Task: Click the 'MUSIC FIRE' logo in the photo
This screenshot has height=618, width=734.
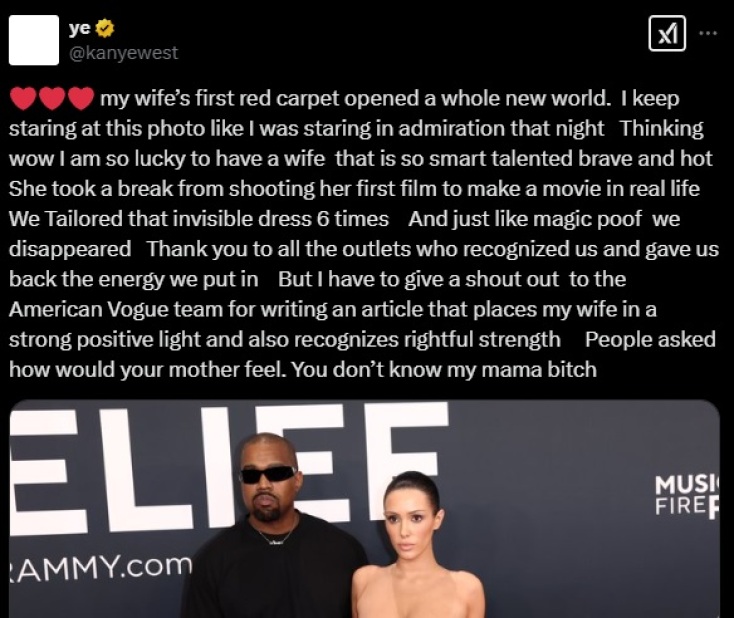Action: 687,496
